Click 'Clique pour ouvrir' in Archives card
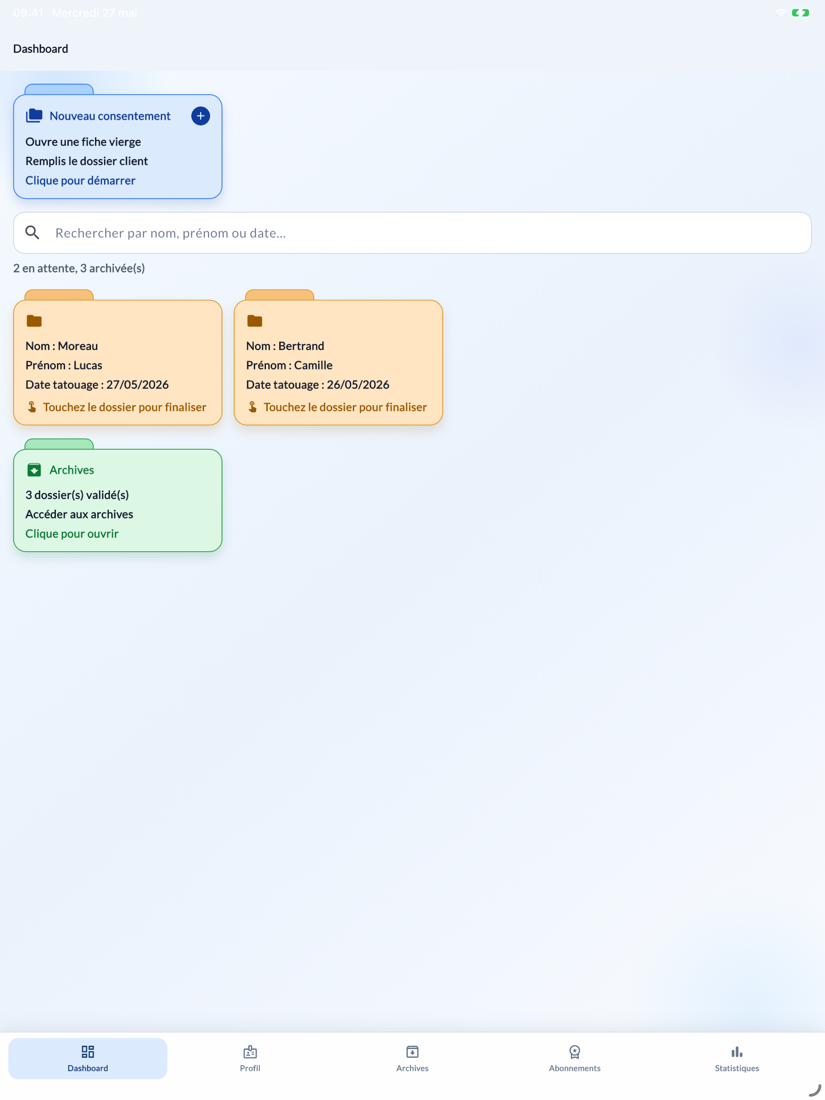 tap(72, 534)
